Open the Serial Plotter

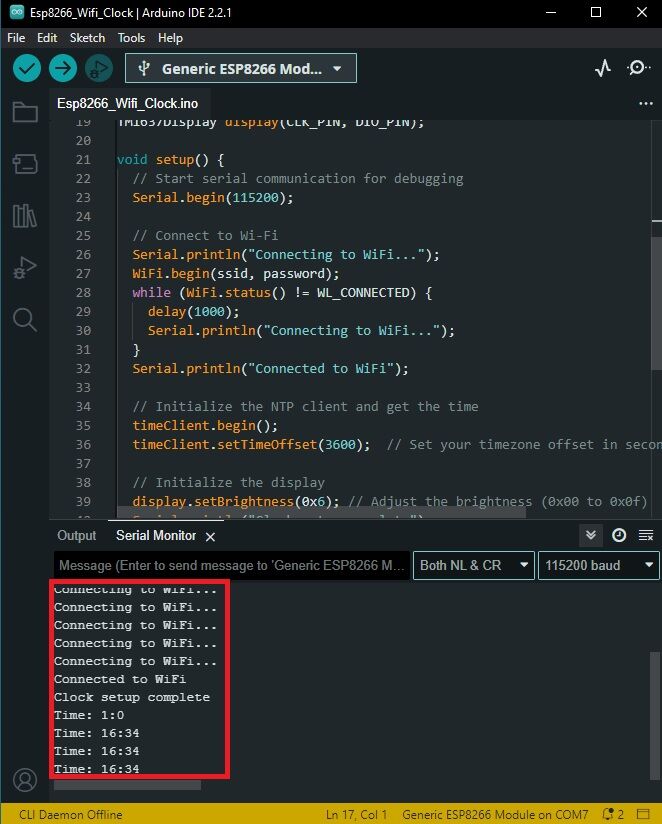tap(602, 68)
